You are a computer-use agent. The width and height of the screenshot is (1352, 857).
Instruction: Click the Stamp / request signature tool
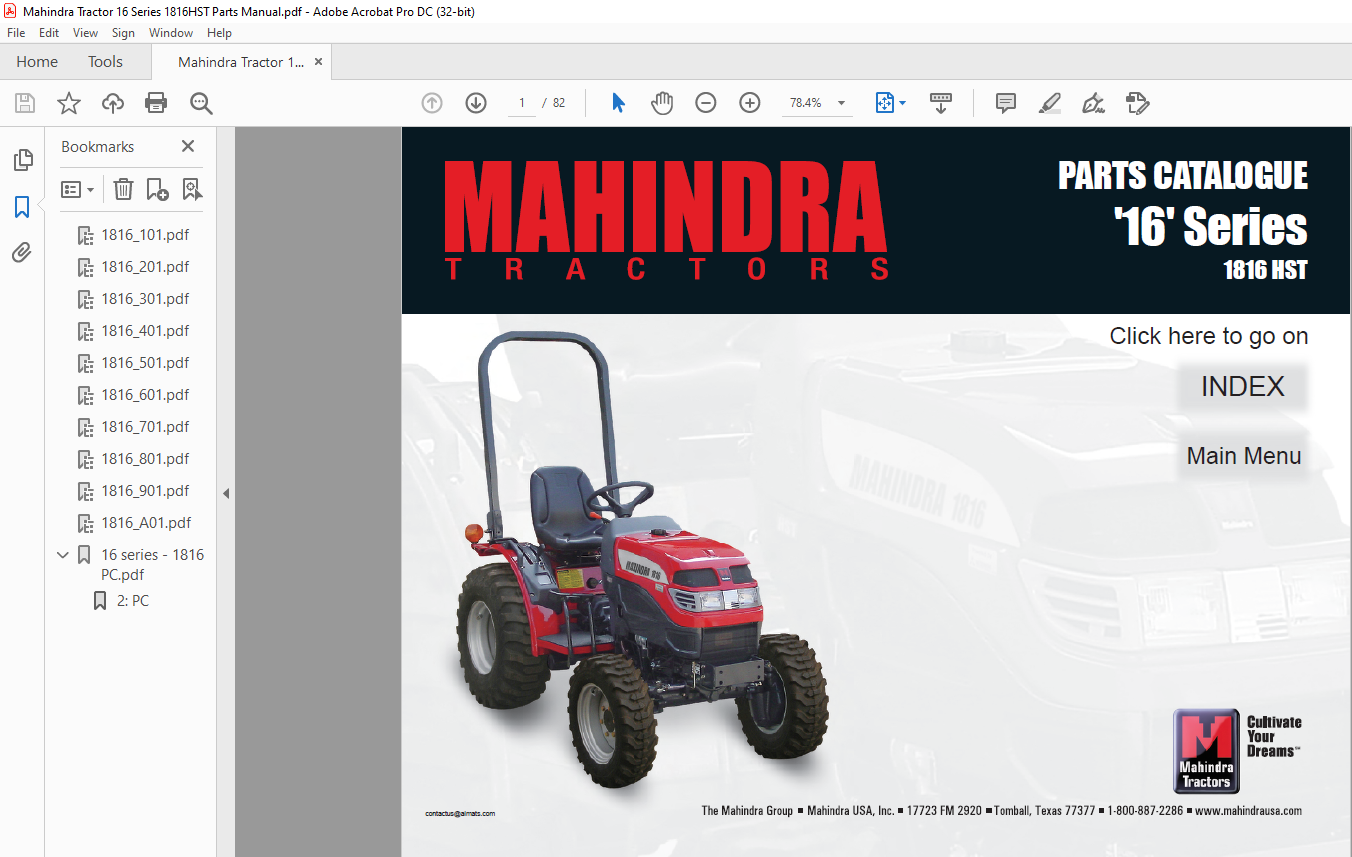coord(1137,103)
